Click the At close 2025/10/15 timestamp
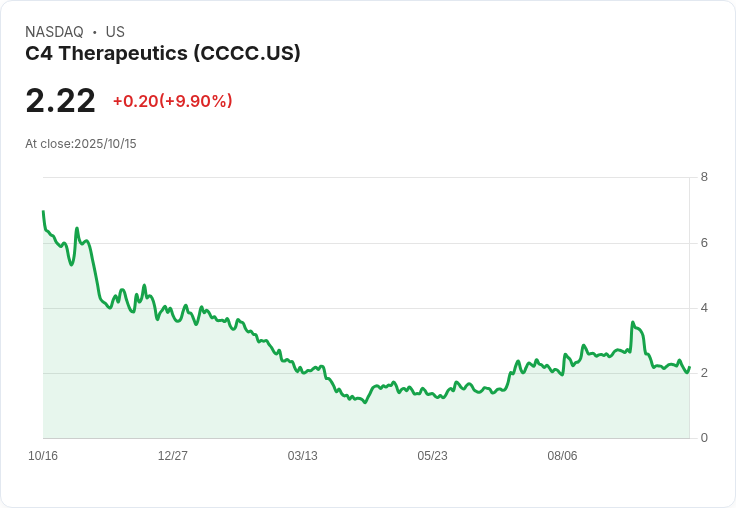 (81, 144)
